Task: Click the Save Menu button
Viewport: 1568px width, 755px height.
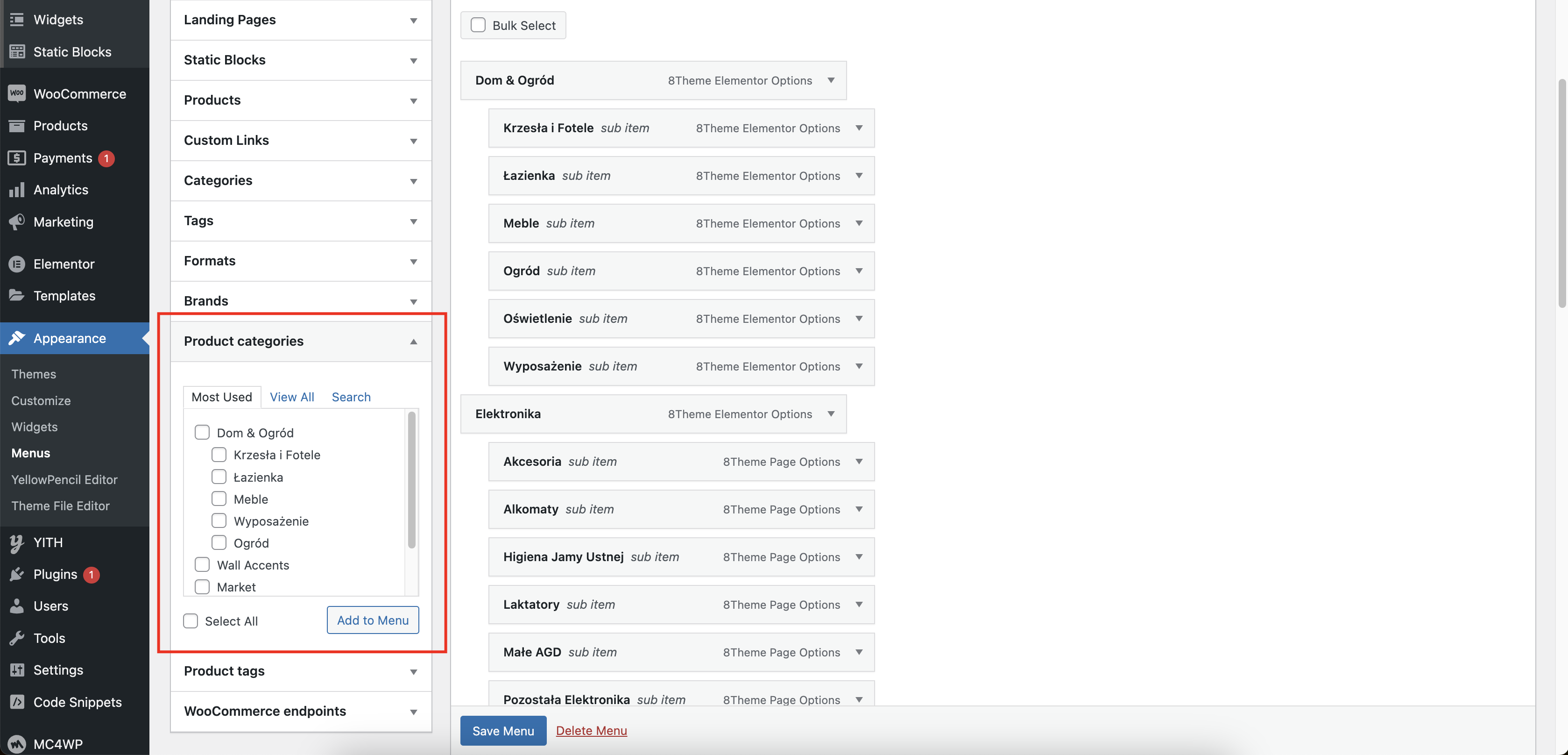Action: [x=503, y=730]
